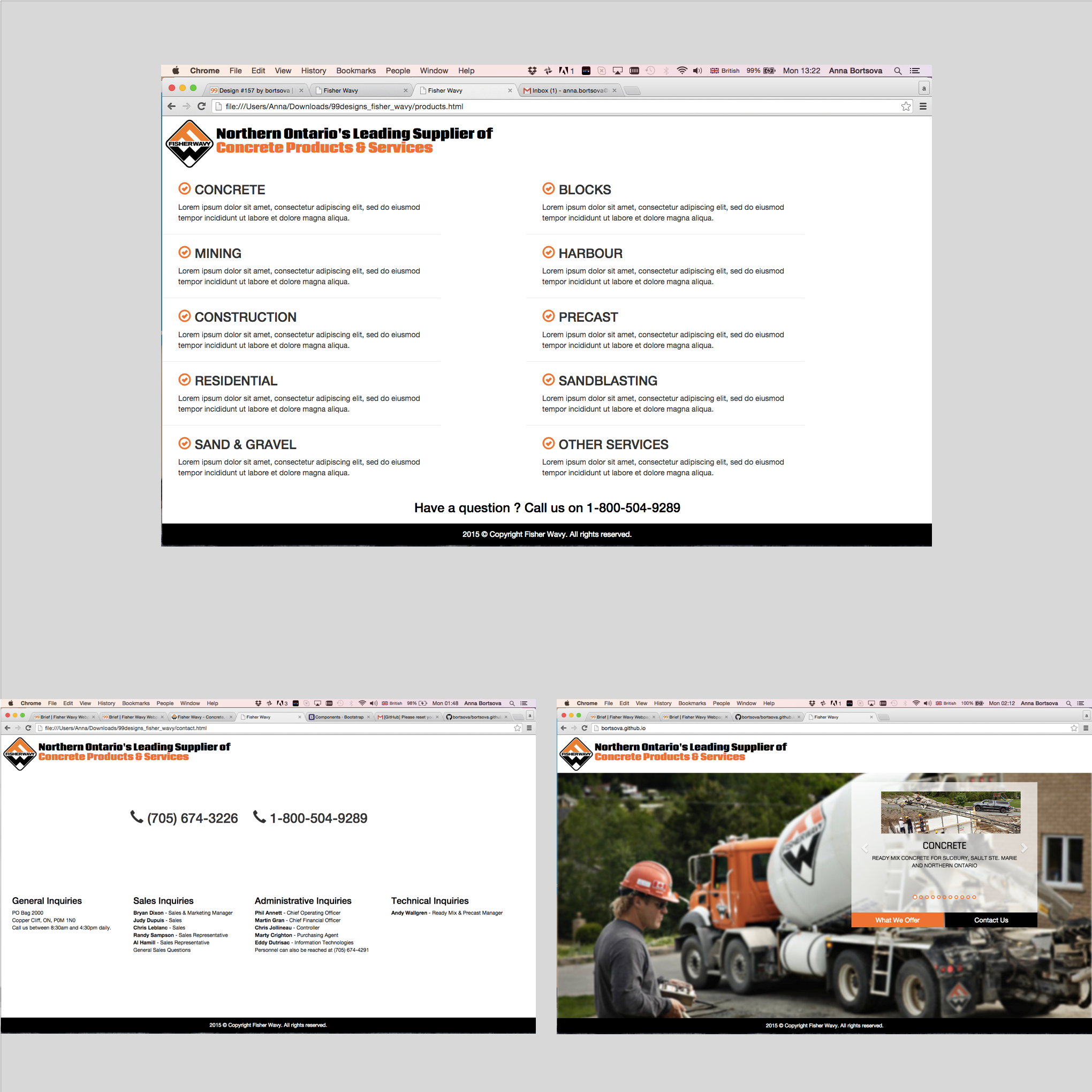Open Notification Center list icon in the top menu bar
Image resolution: width=1092 pixels, height=1092 pixels.
click(x=914, y=71)
